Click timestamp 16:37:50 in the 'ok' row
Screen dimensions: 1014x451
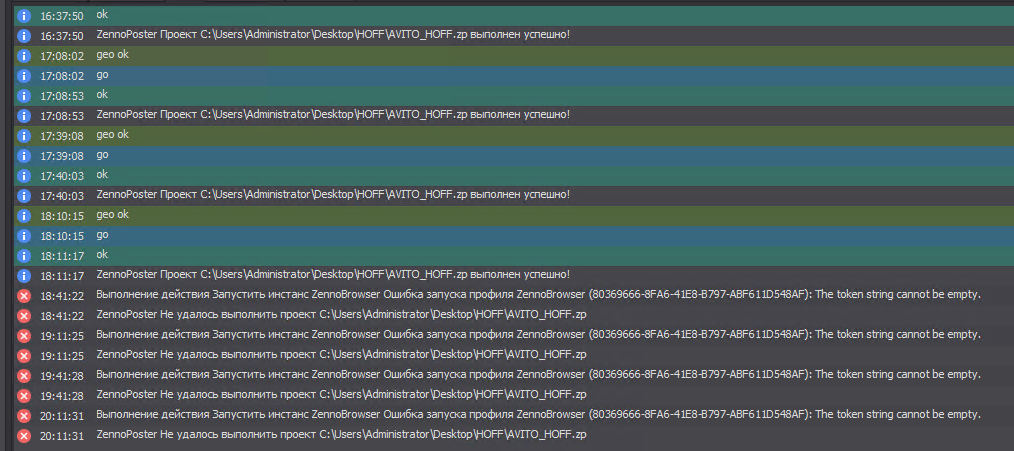coord(61,16)
